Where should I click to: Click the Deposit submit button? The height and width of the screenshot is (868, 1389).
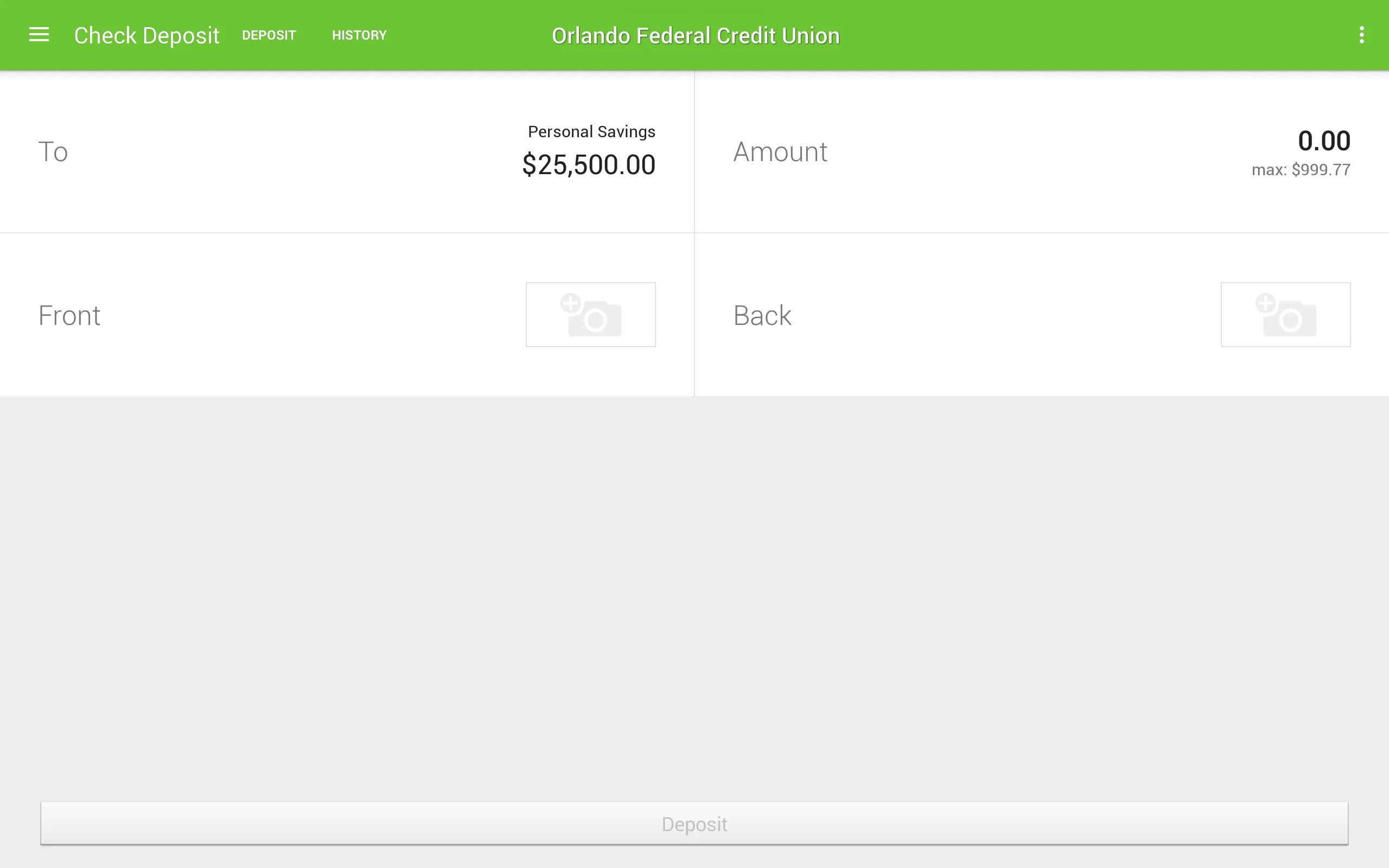[x=694, y=824]
